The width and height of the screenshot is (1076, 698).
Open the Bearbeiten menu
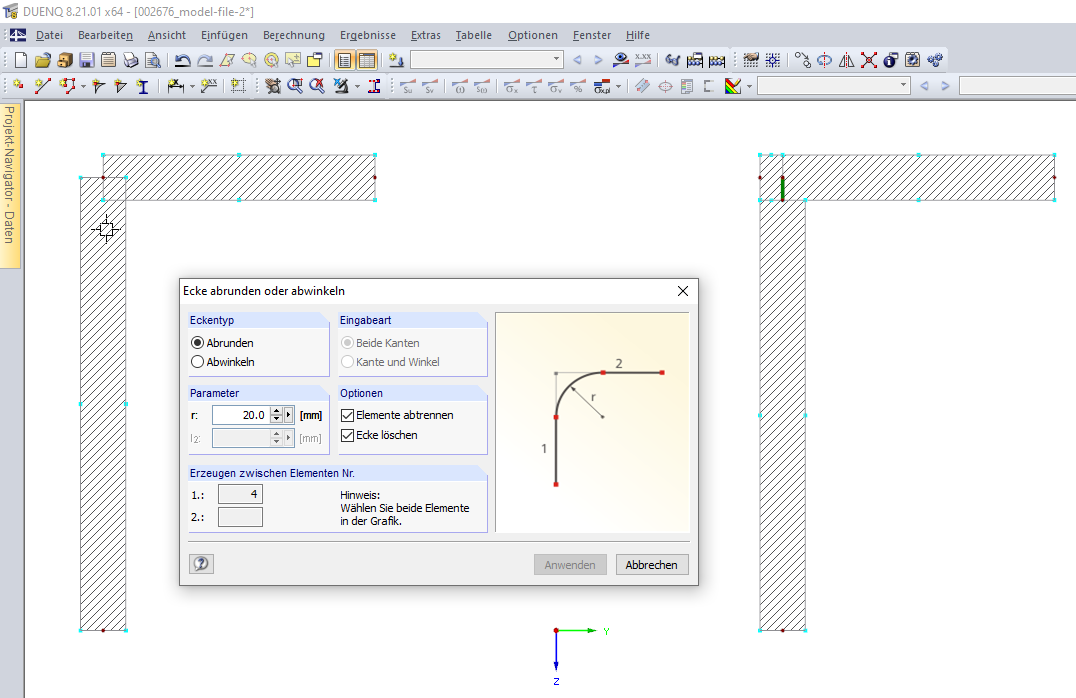[105, 35]
